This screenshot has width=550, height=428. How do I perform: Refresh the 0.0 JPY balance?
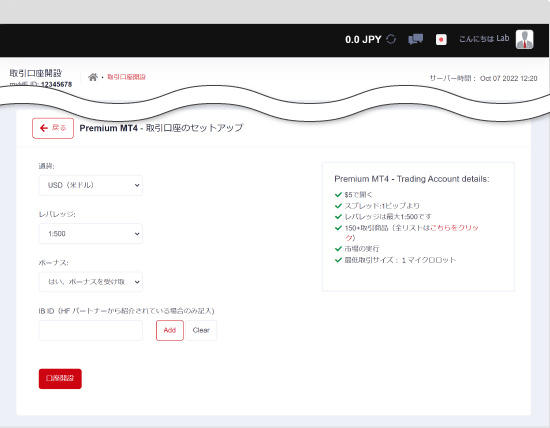point(391,39)
